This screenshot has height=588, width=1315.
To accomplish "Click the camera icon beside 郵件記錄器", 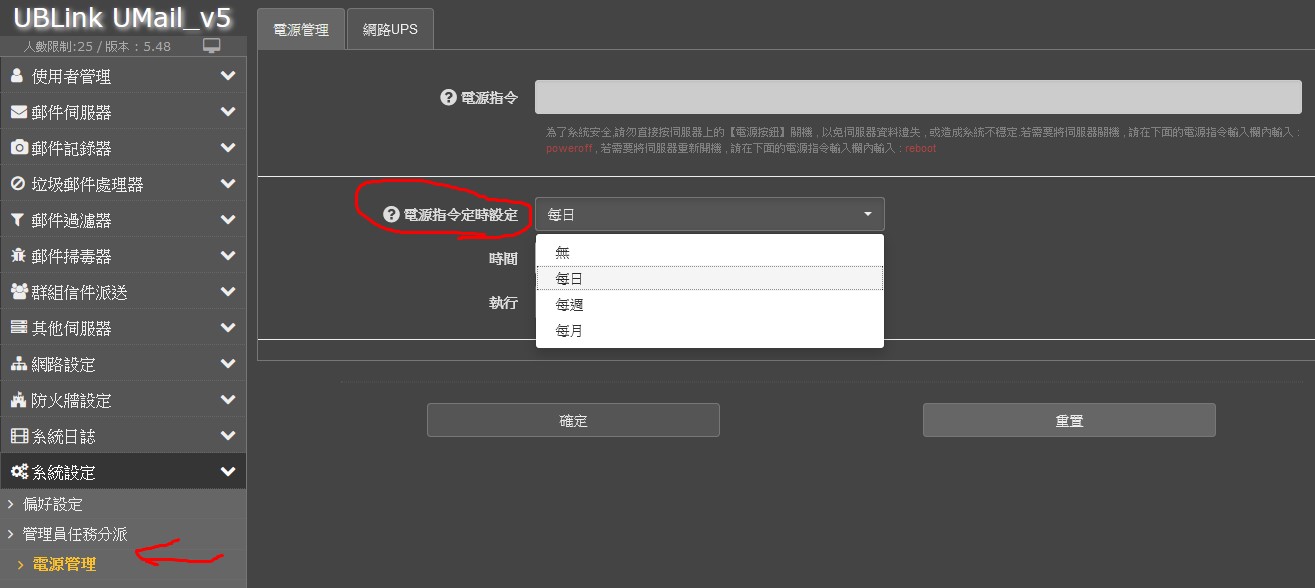I will (x=18, y=148).
